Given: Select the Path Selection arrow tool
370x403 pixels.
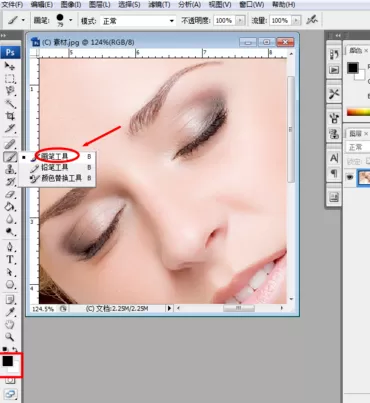Looking at the screenshot, I should point(10,272).
